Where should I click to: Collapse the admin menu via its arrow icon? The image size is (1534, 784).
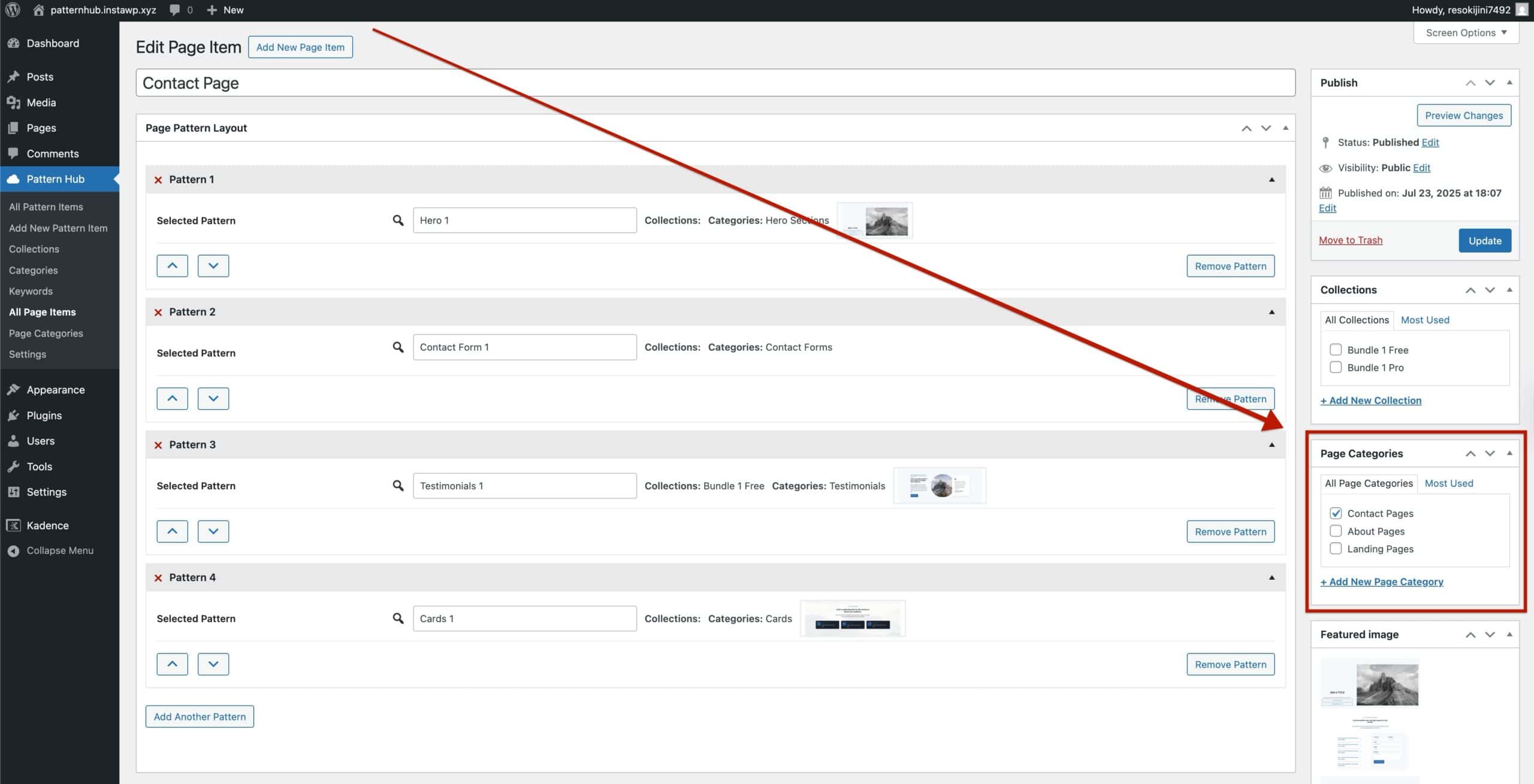tap(13, 550)
